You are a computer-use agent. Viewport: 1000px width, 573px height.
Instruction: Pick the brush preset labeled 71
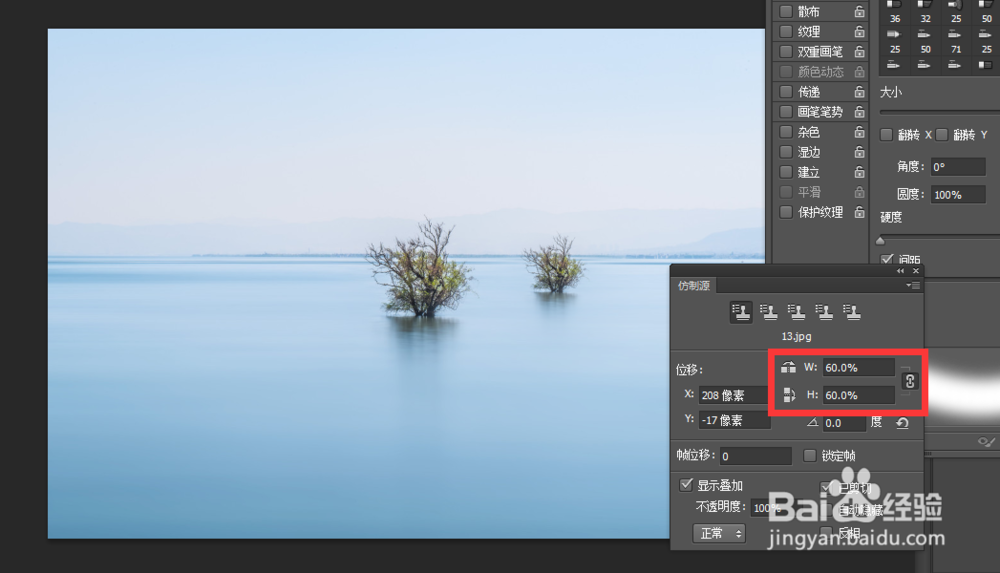(x=955, y=41)
